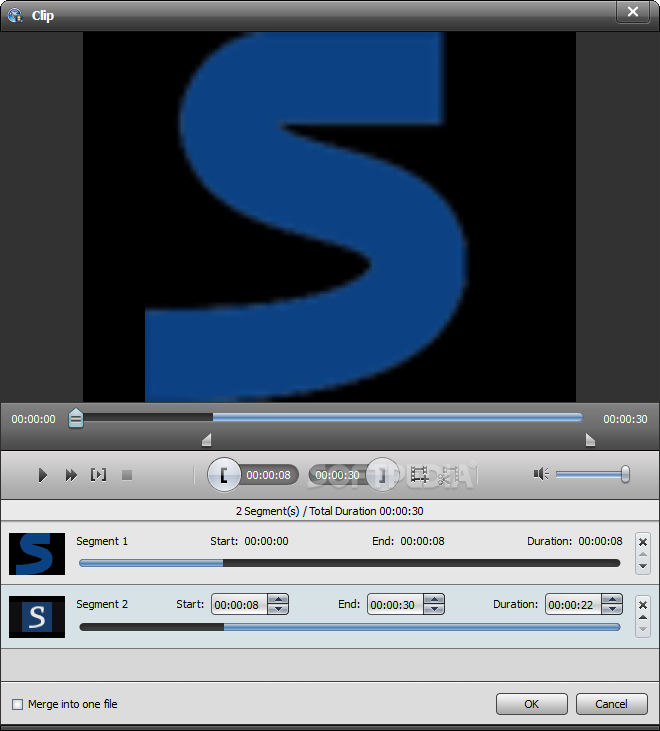Click the Cancel button

(612, 704)
